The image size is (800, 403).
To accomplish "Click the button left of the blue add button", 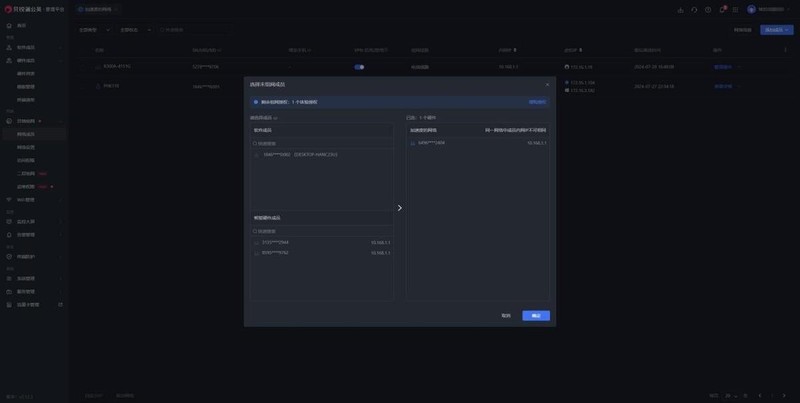I will point(742,30).
